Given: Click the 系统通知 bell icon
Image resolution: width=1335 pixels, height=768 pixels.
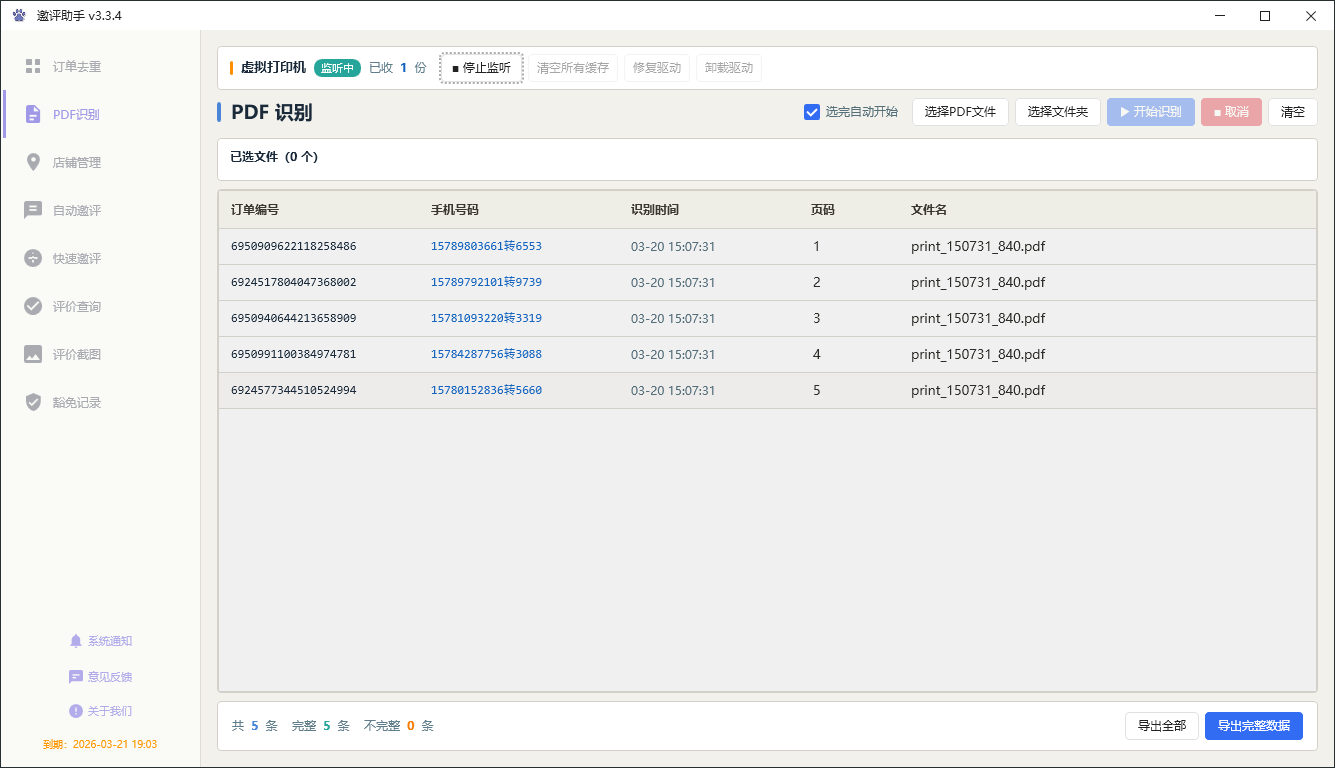Looking at the screenshot, I should [x=76, y=641].
